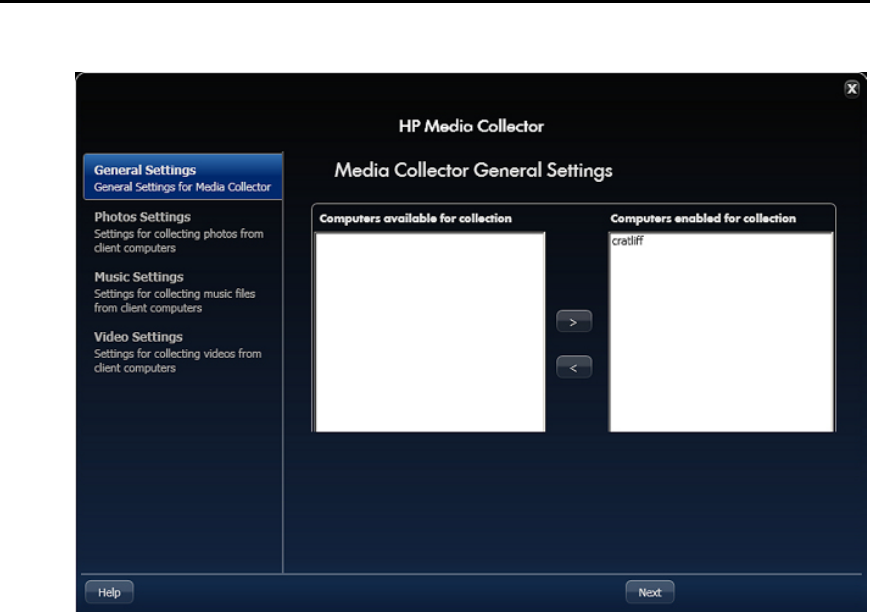
Task: Click the move left arrow button
Action: click(574, 367)
